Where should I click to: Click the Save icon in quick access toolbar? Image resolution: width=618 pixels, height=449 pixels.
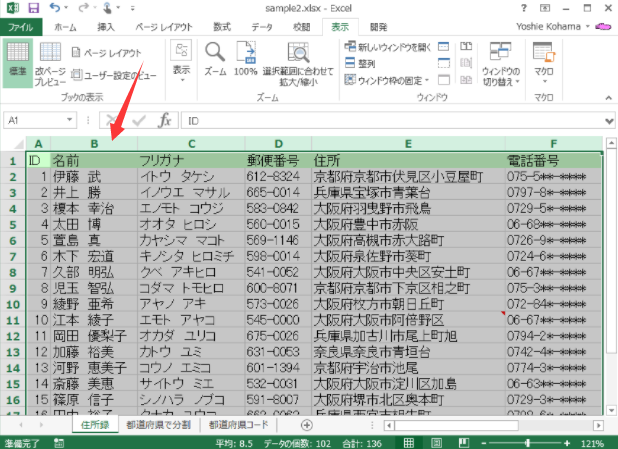[34, 8]
